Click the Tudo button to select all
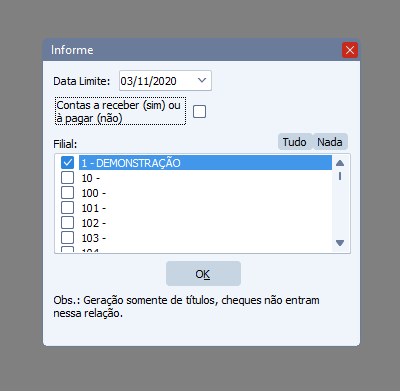Screen dimensions: 400x391 [295, 142]
